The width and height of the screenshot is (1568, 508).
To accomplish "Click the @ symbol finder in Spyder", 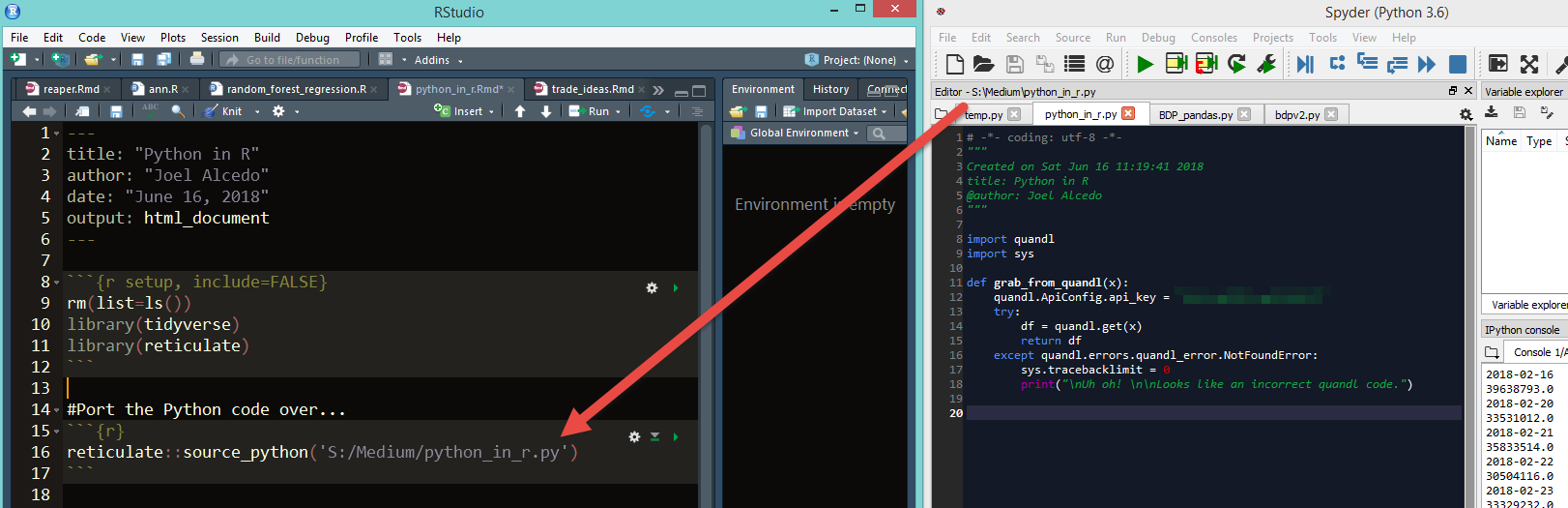I will 1104,64.
